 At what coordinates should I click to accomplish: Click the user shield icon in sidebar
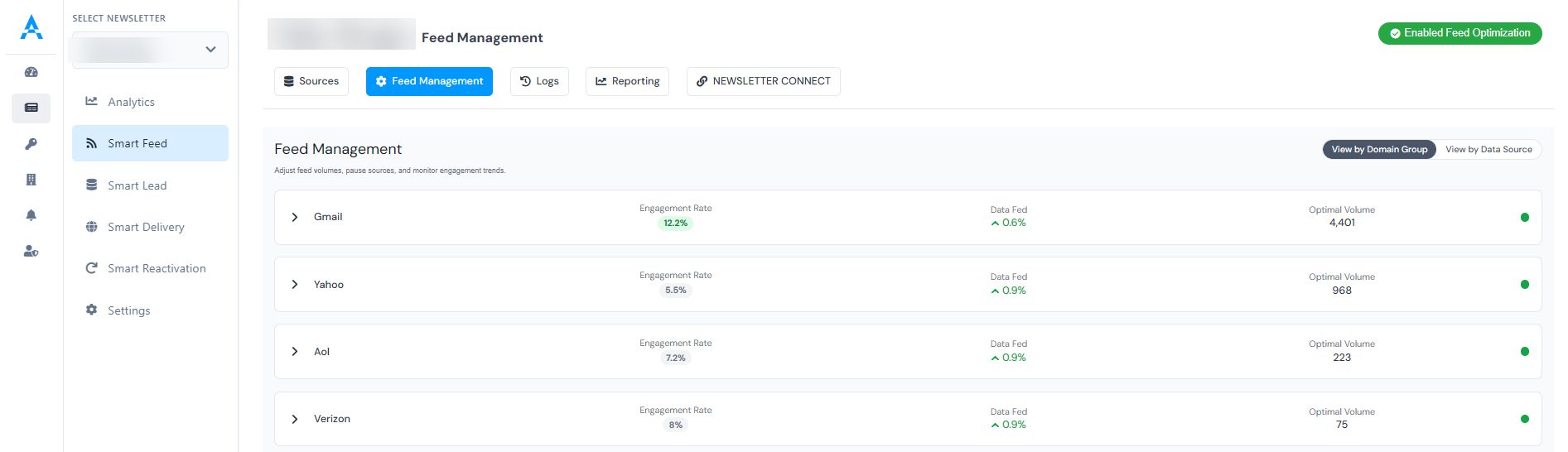31,251
